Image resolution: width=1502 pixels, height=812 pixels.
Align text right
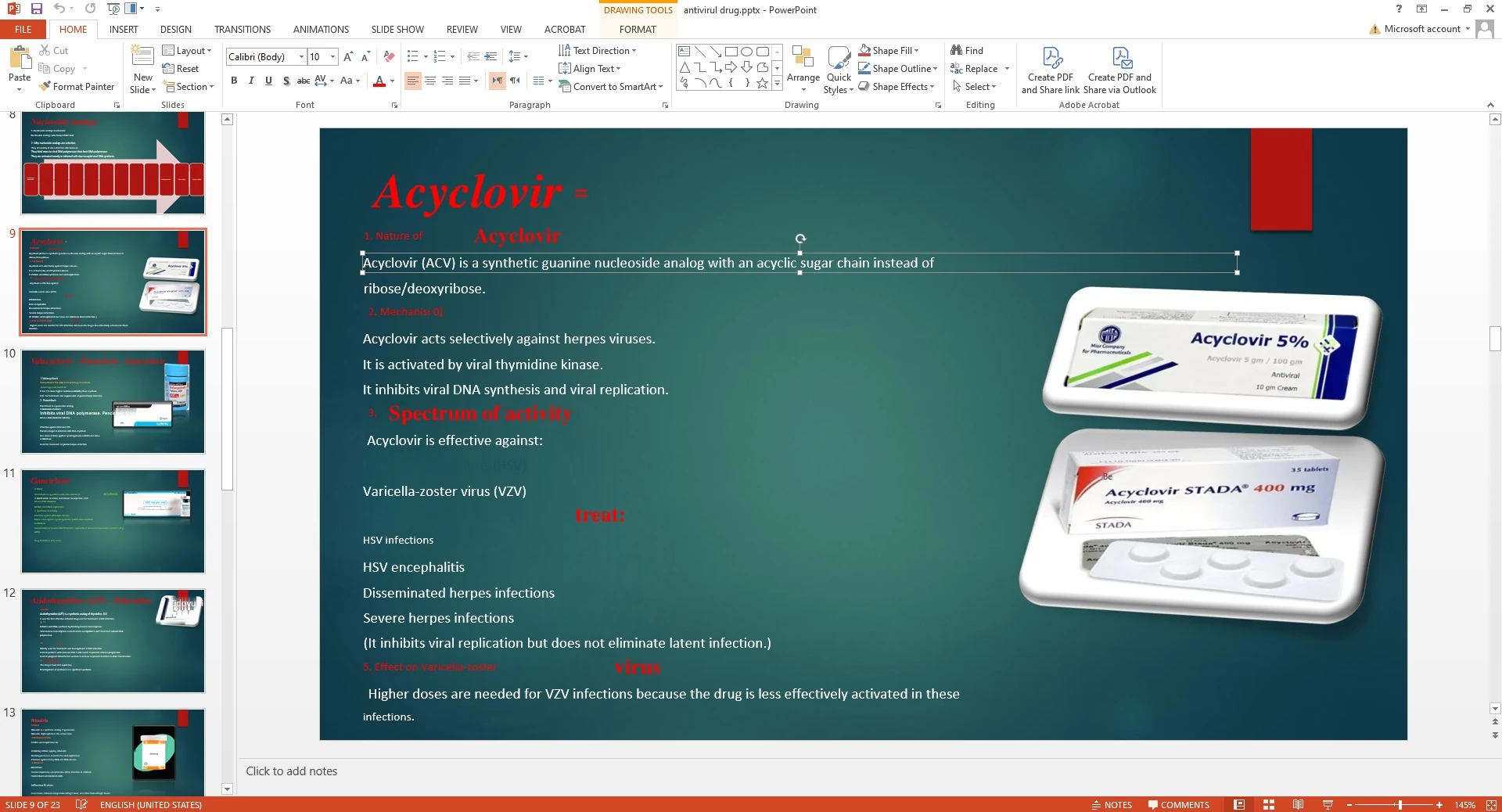click(x=447, y=81)
